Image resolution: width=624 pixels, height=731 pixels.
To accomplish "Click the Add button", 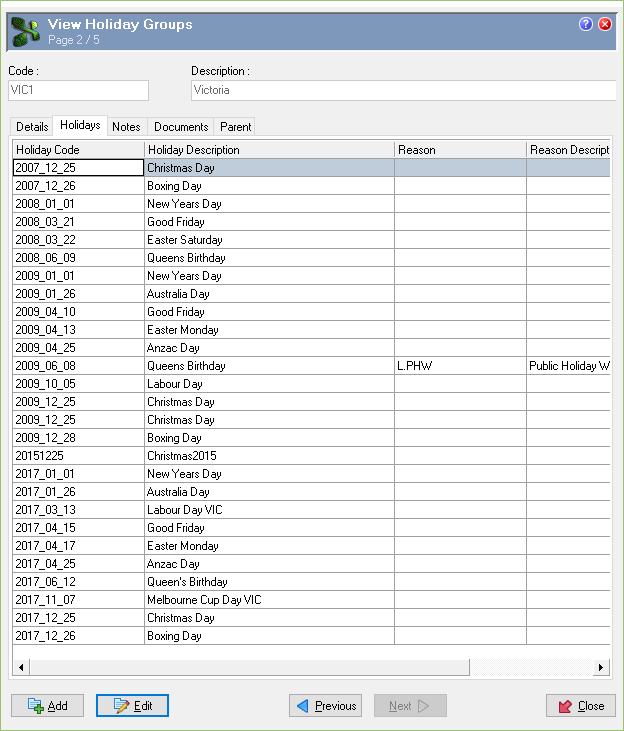I will tap(48, 706).
